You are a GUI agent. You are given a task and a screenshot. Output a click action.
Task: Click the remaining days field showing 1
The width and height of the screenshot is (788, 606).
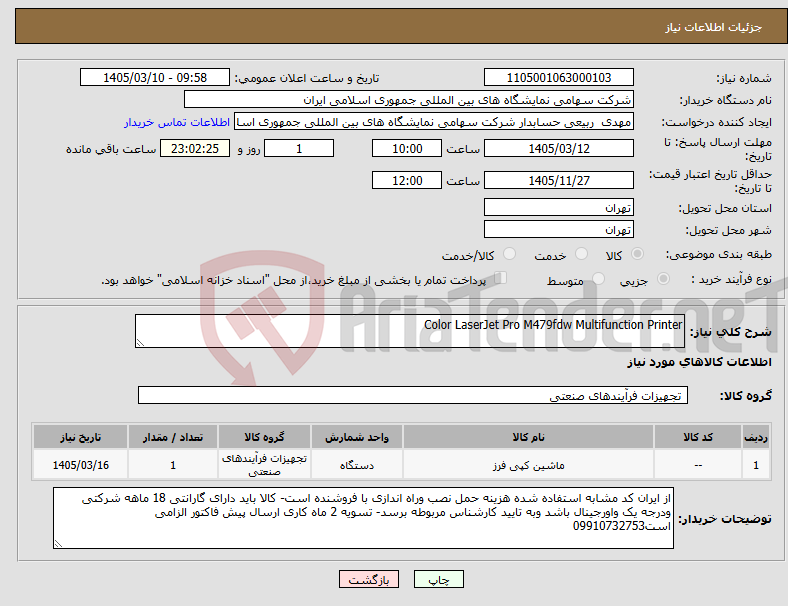[x=299, y=149]
